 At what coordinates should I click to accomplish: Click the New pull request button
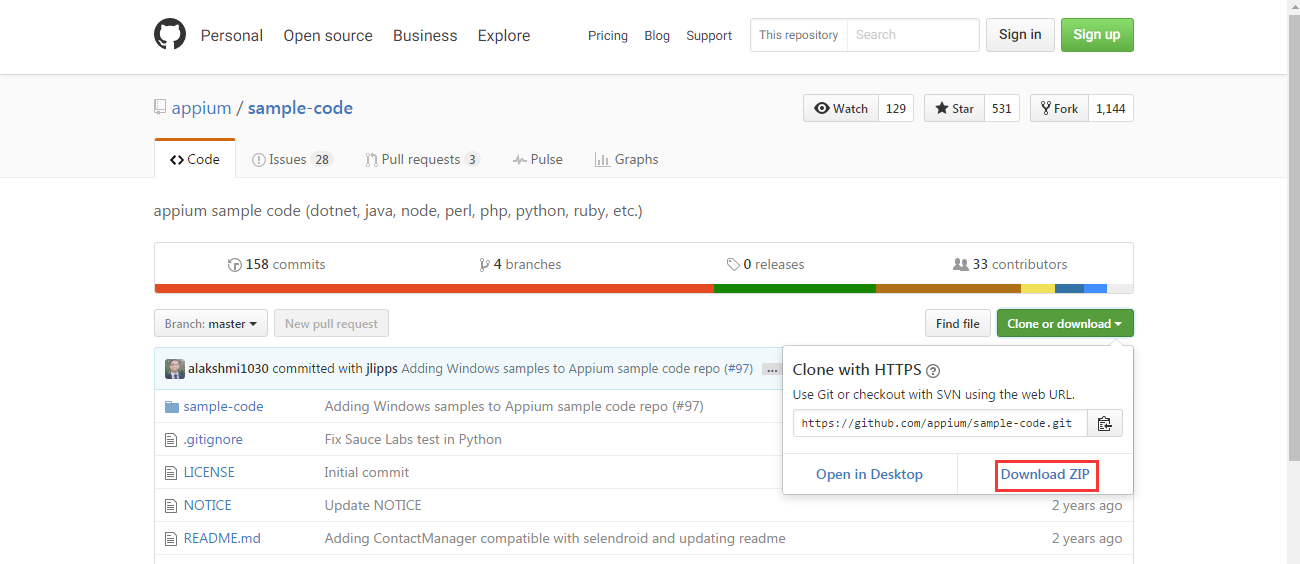point(331,324)
